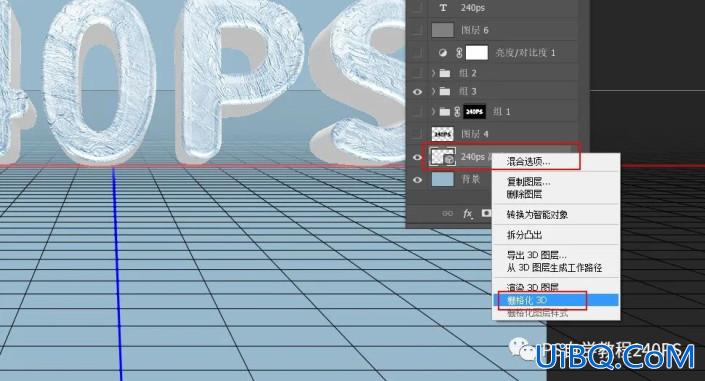The height and width of the screenshot is (381, 705).
Task: Select the 亮度/对比度 1 layer name
Action: tap(525, 53)
